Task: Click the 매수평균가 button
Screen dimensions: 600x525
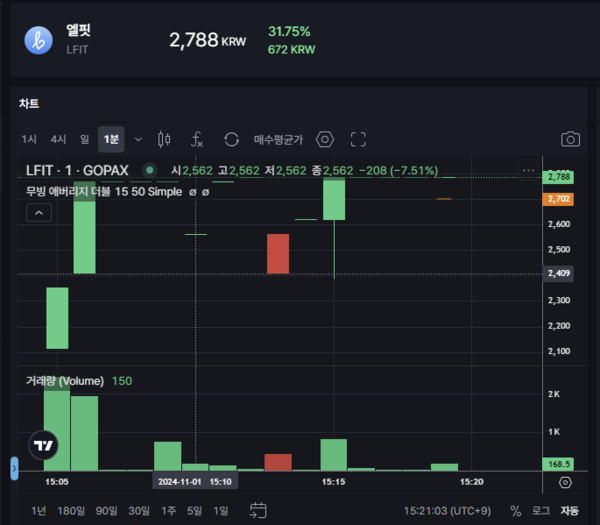Action: (278, 140)
